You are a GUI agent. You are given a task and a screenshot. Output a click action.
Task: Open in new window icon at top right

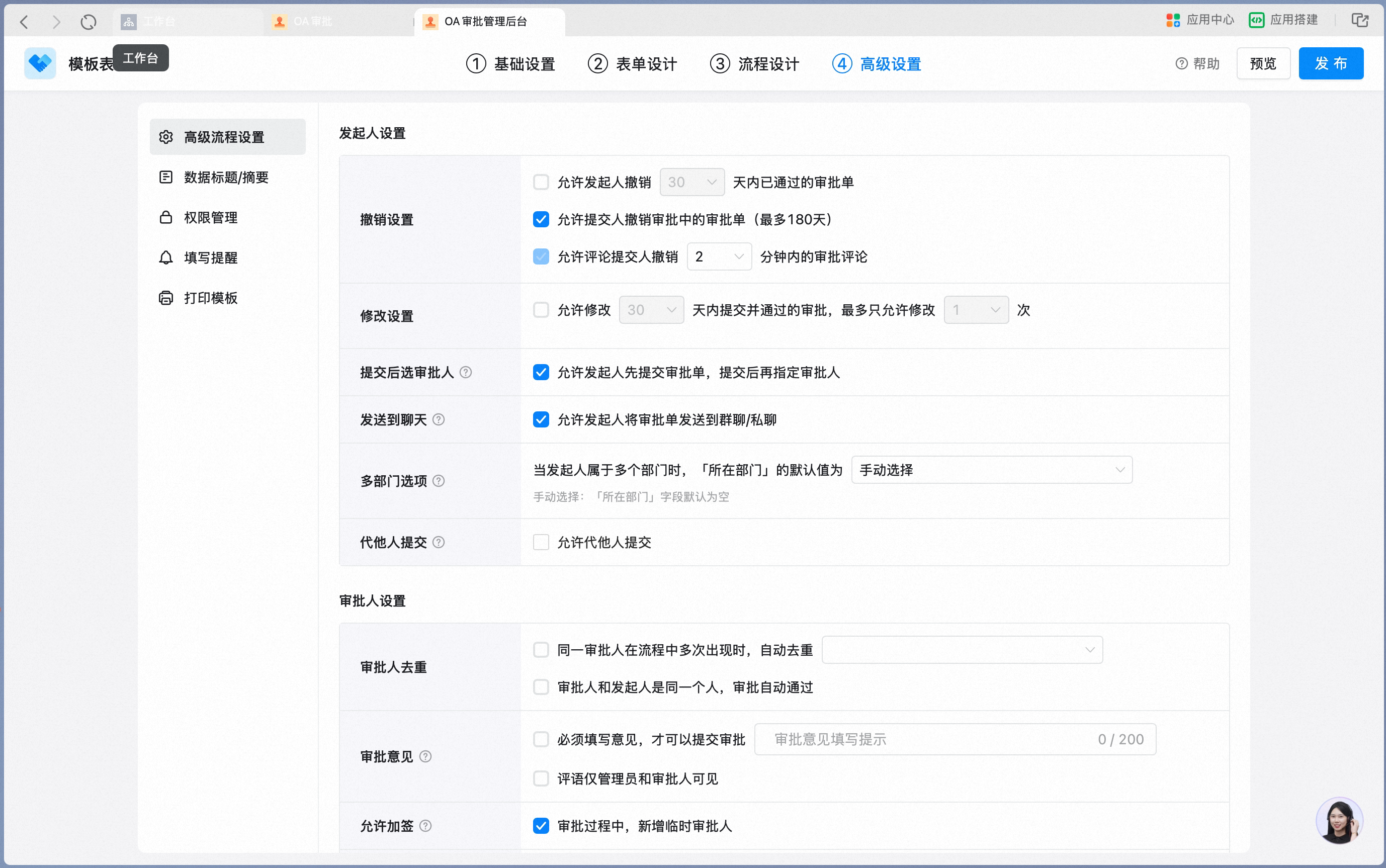pos(1360,20)
